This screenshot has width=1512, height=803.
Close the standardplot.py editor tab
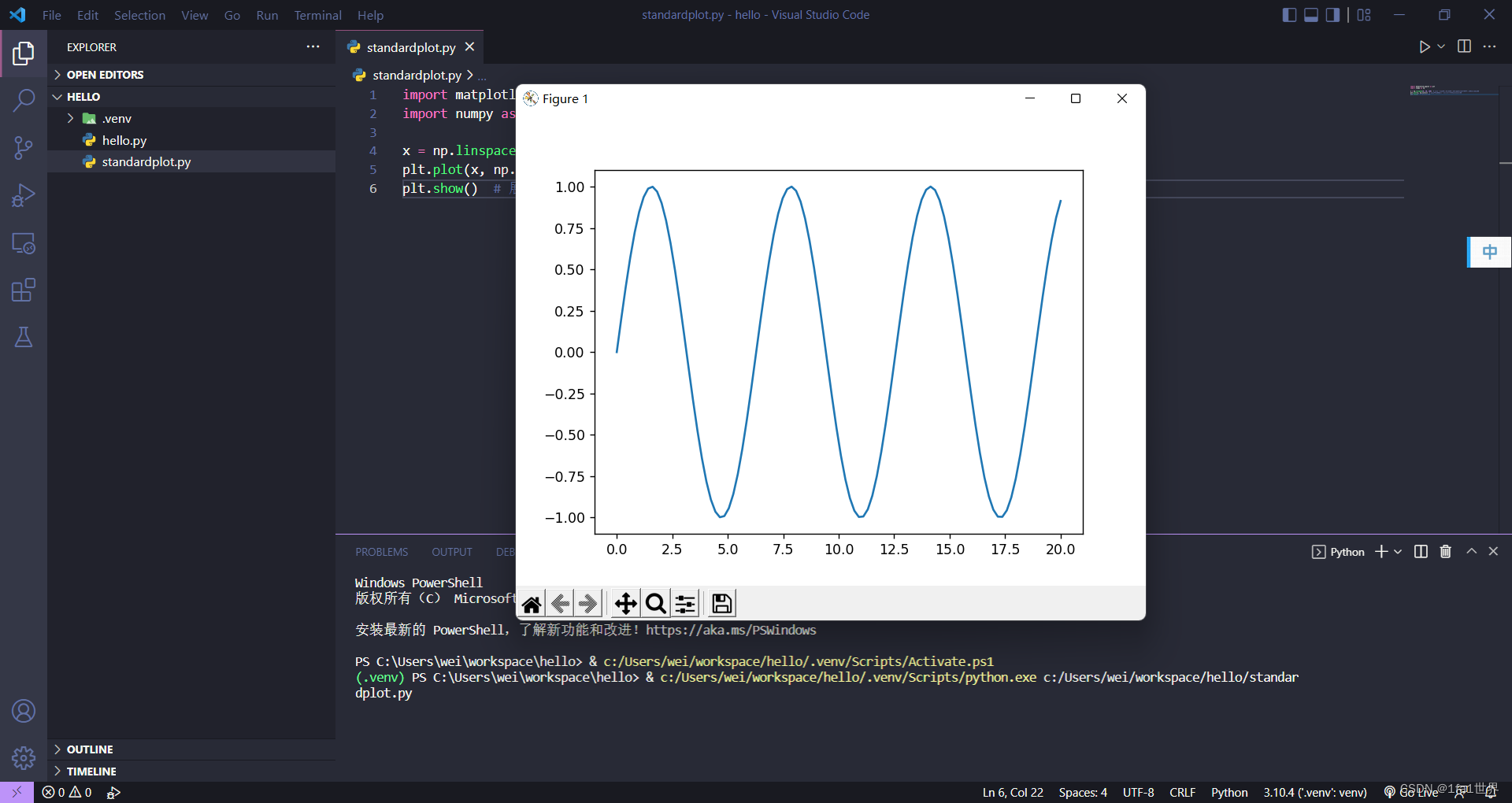[x=469, y=47]
